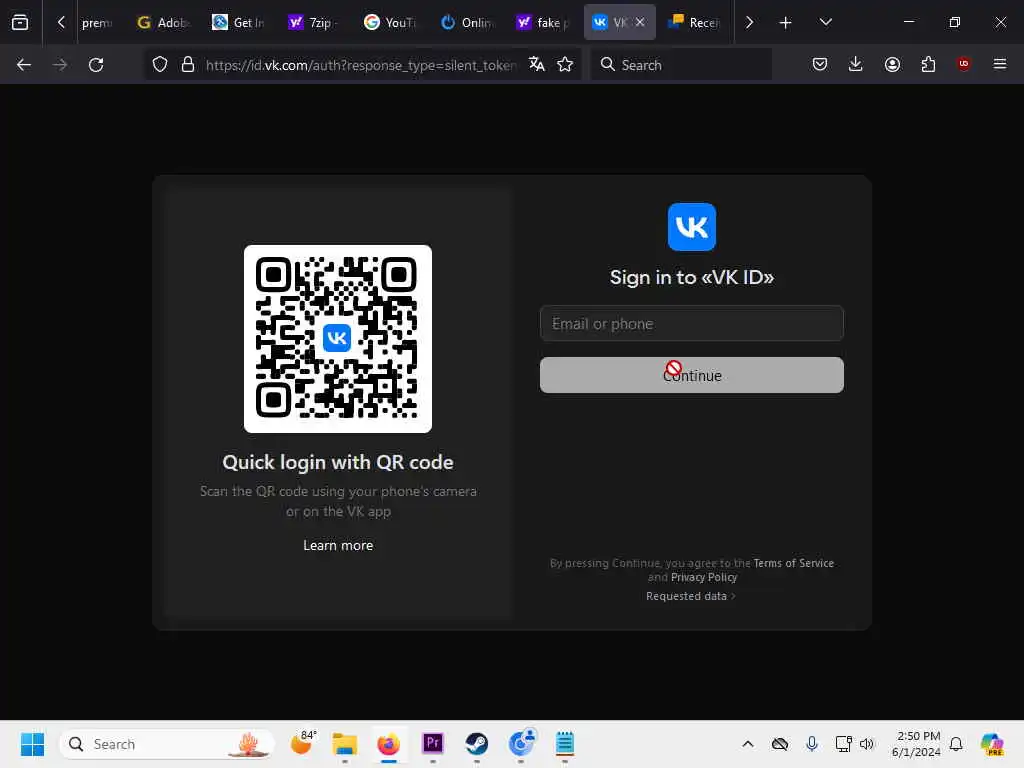Open a new tab with plus button
Viewport: 1024px width, 768px height.
point(786,23)
